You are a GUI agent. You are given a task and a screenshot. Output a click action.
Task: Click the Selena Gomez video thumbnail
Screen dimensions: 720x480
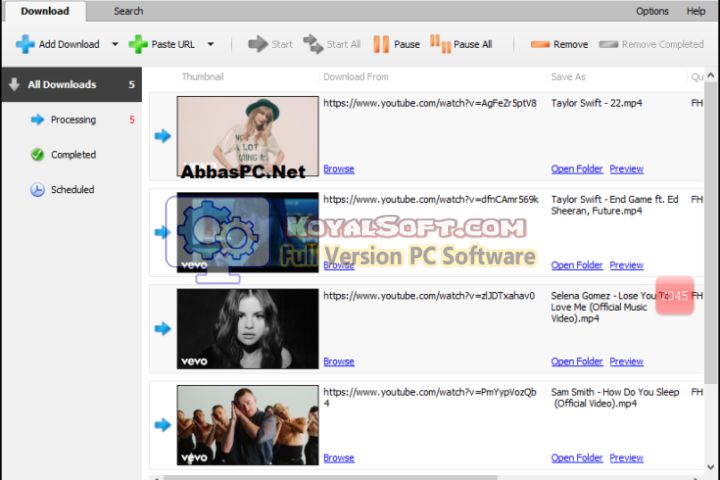(248, 329)
